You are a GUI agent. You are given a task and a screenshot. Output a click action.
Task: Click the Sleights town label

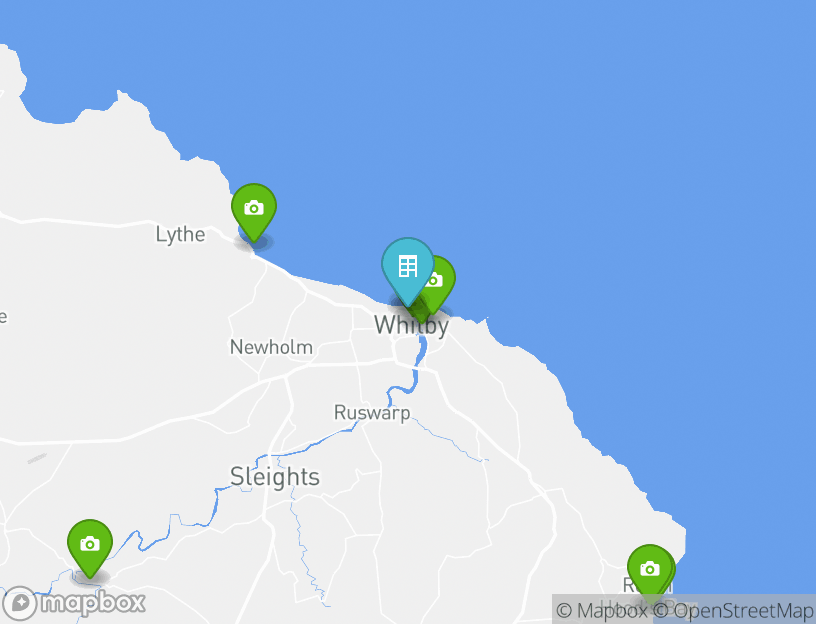[275, 477]
